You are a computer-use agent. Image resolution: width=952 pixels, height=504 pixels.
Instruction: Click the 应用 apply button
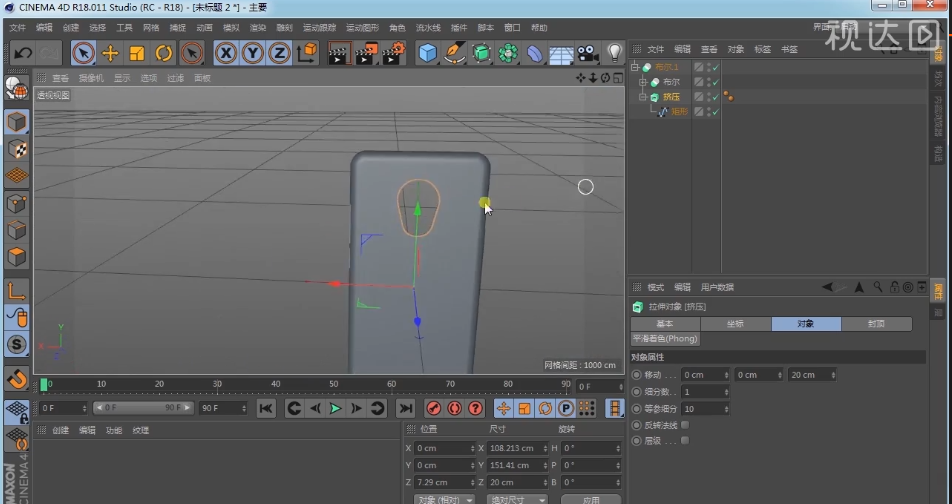591,499
